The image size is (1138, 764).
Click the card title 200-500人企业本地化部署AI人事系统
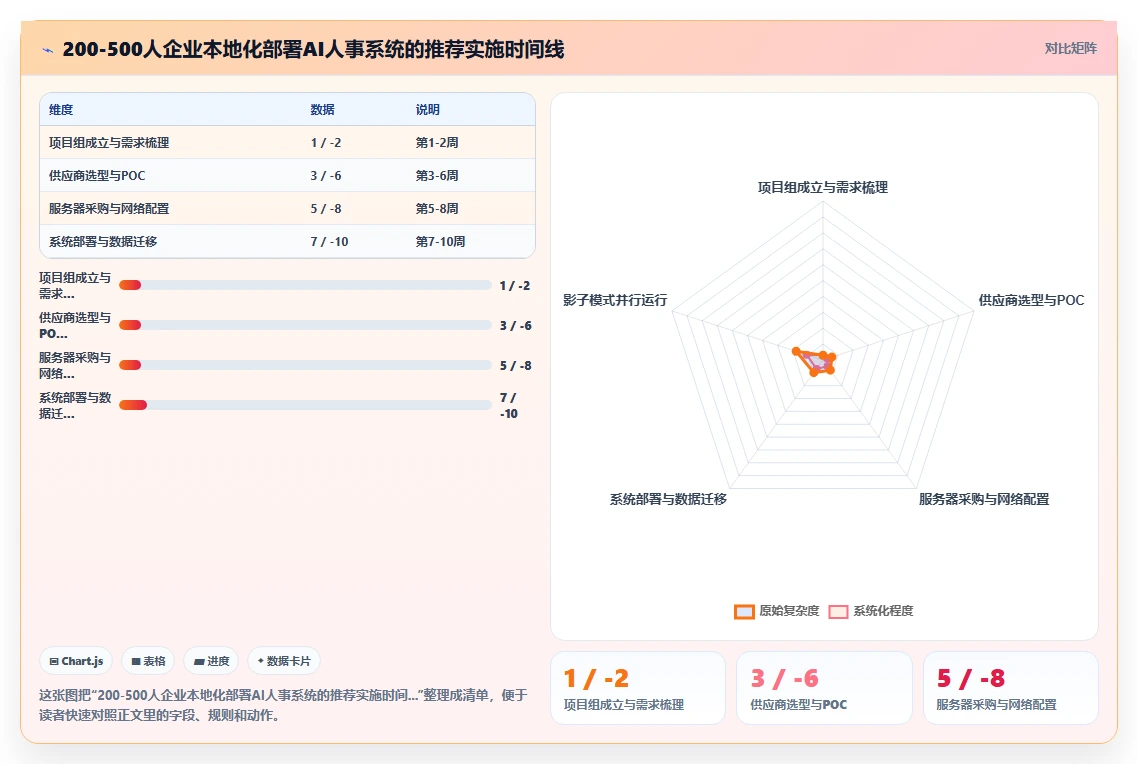click(313, 49)
